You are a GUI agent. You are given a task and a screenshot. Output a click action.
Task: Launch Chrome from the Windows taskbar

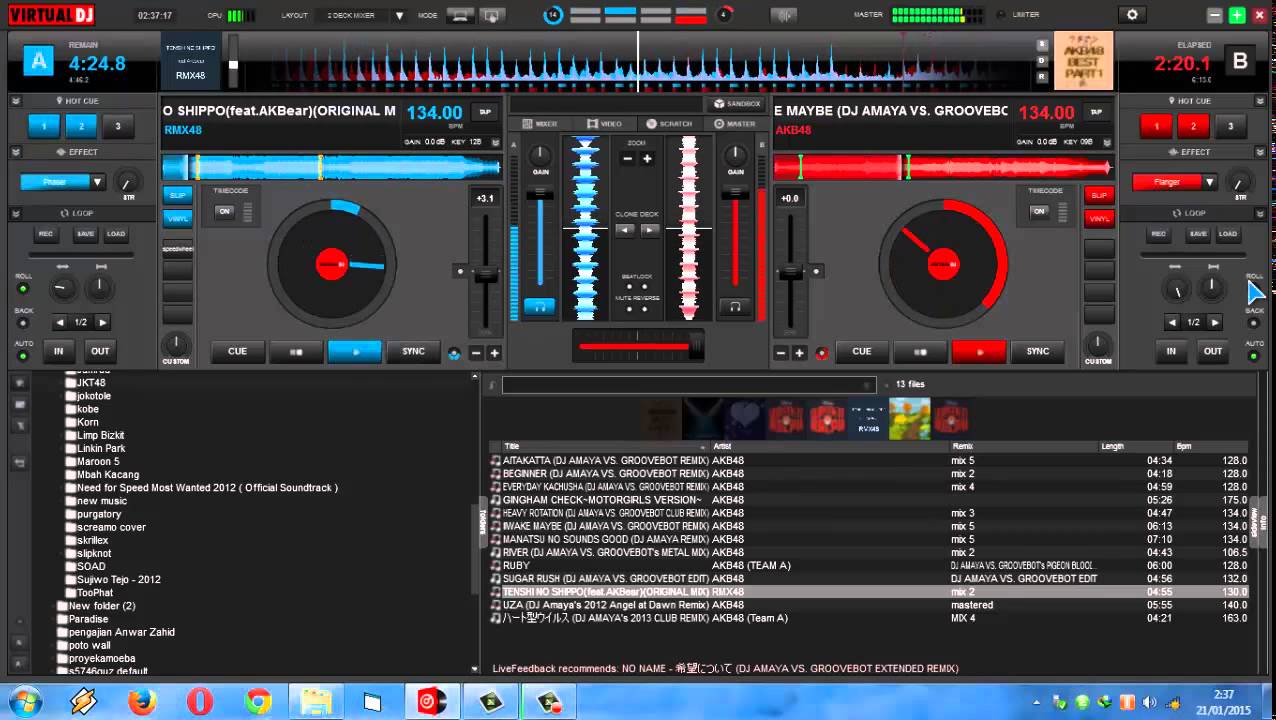[258, 702]
